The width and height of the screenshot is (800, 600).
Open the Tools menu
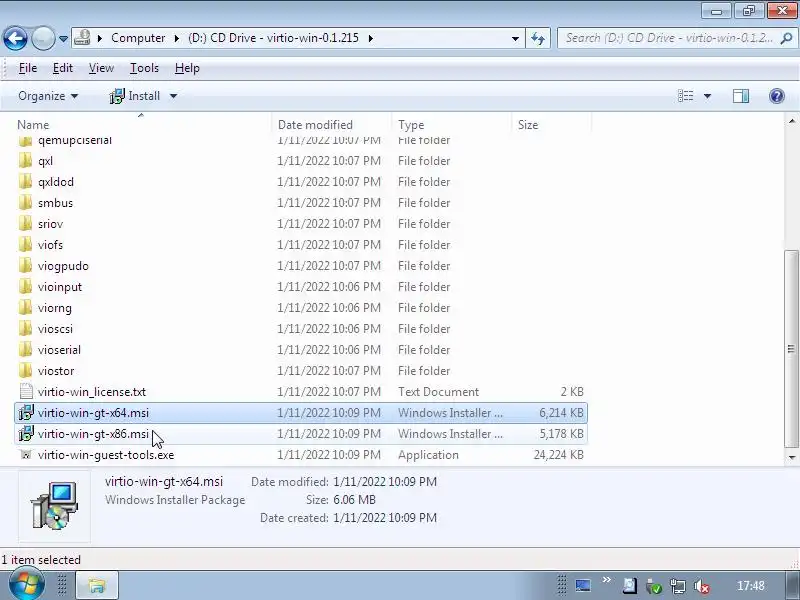pos(144,68)
